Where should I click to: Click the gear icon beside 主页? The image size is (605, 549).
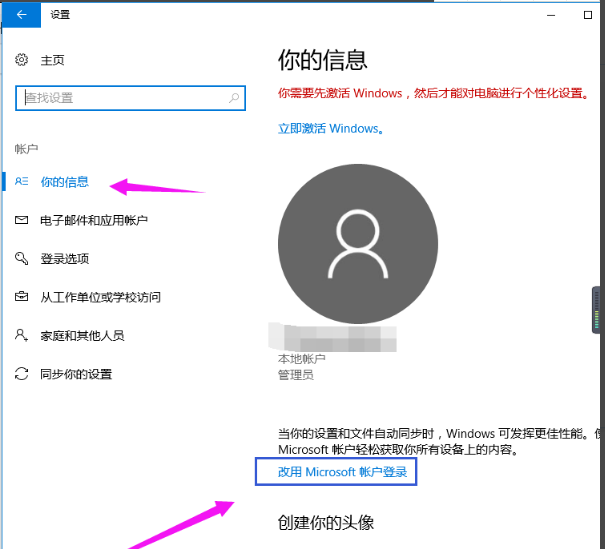click(22, 61)
